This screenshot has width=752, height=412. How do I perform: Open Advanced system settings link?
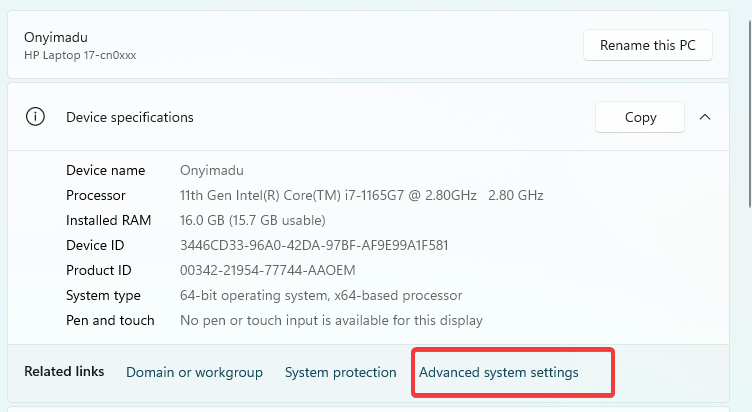pyautogui.click(x=499, y=372)
